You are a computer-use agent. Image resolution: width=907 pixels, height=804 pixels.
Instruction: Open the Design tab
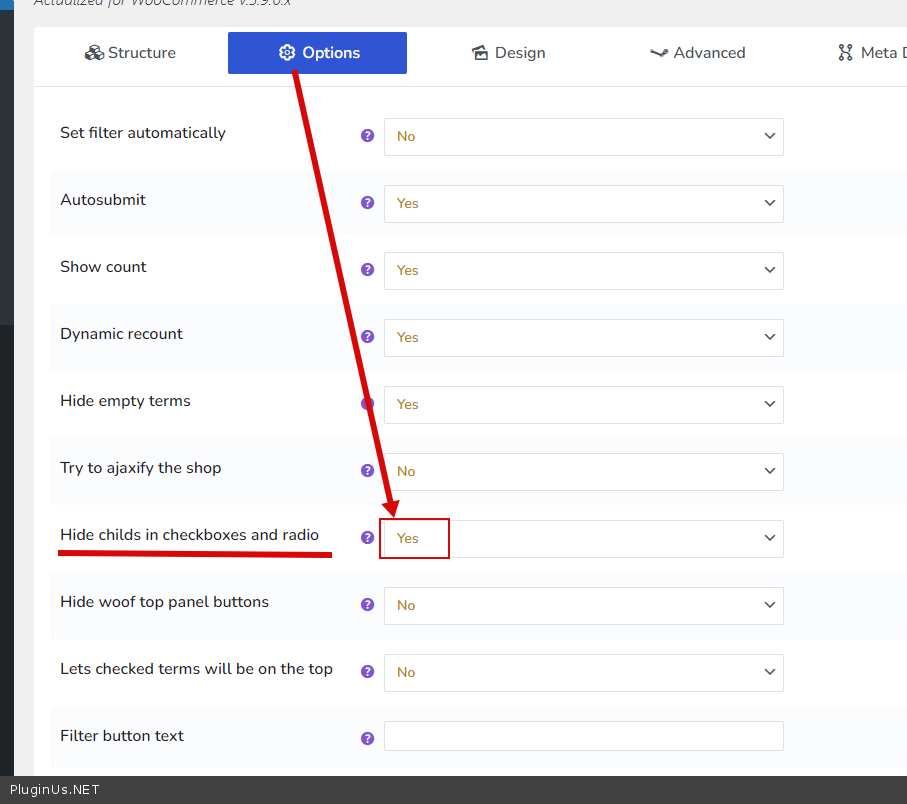click(x=508, y=53)
